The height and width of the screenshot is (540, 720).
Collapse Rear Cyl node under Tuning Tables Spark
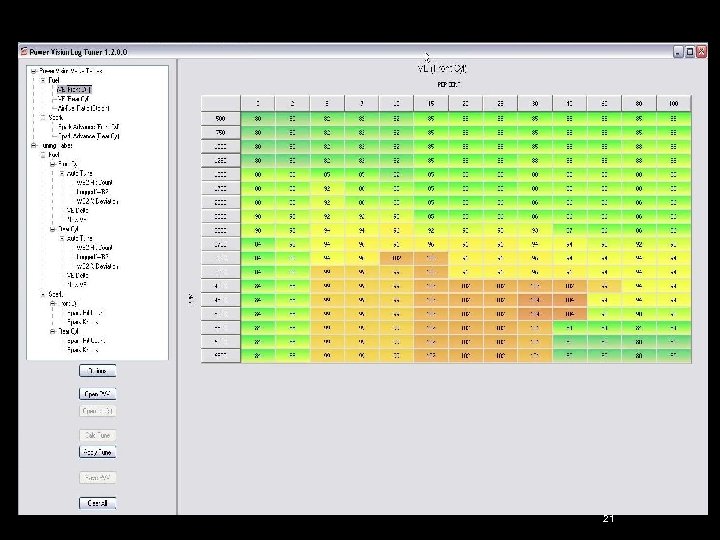pos(52,331)
